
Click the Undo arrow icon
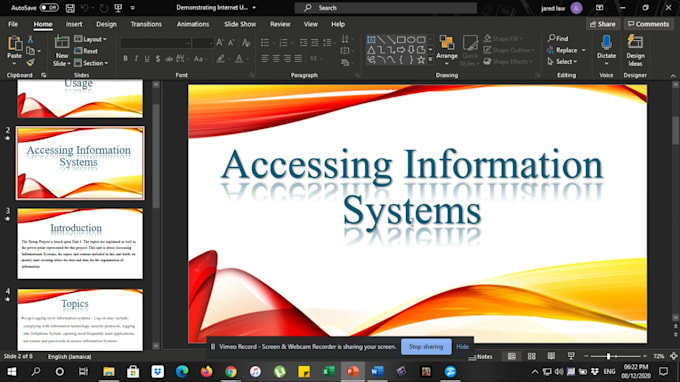[x=85, y=8]
